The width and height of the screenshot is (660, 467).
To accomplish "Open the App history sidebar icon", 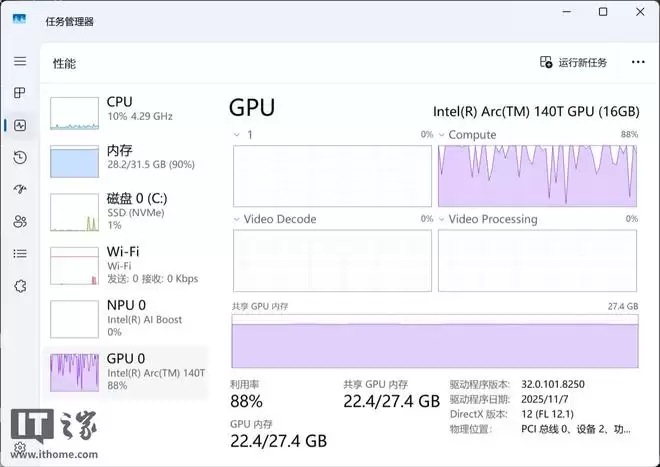I will tap(19, 157).
